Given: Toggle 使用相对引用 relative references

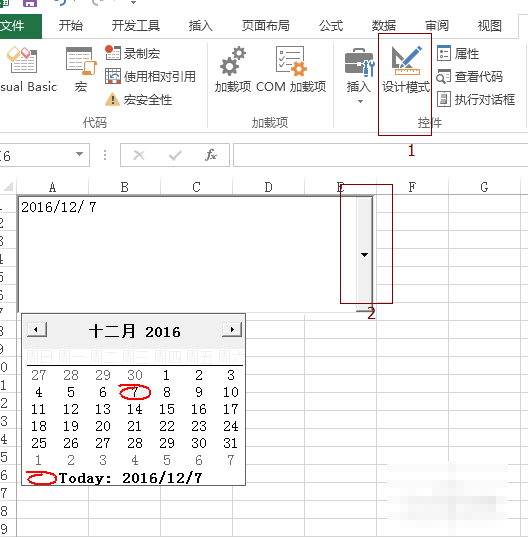Looking at the screenshot, I should click(x=150, y=76).
